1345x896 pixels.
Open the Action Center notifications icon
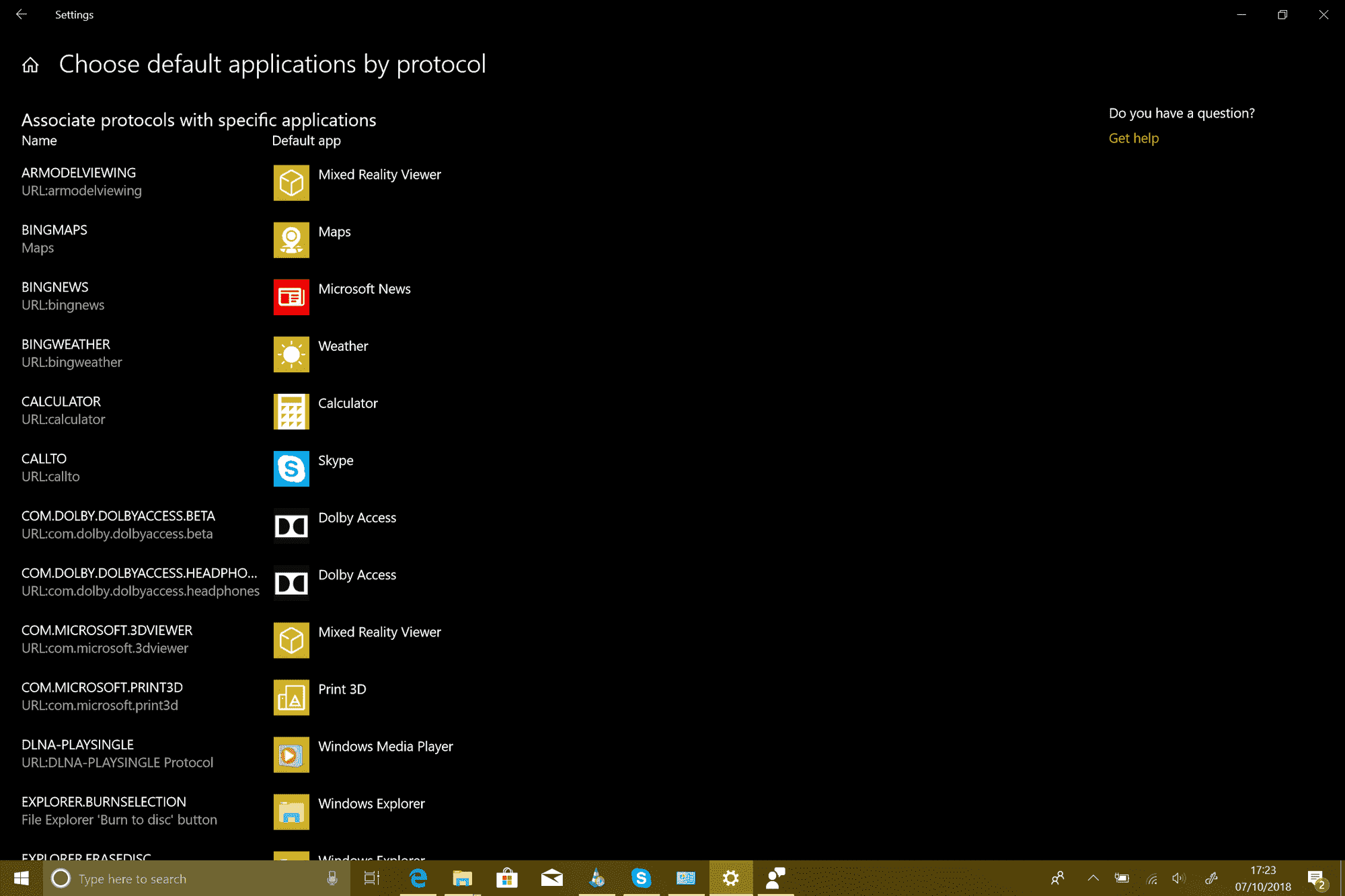[x=1317, y=879]
